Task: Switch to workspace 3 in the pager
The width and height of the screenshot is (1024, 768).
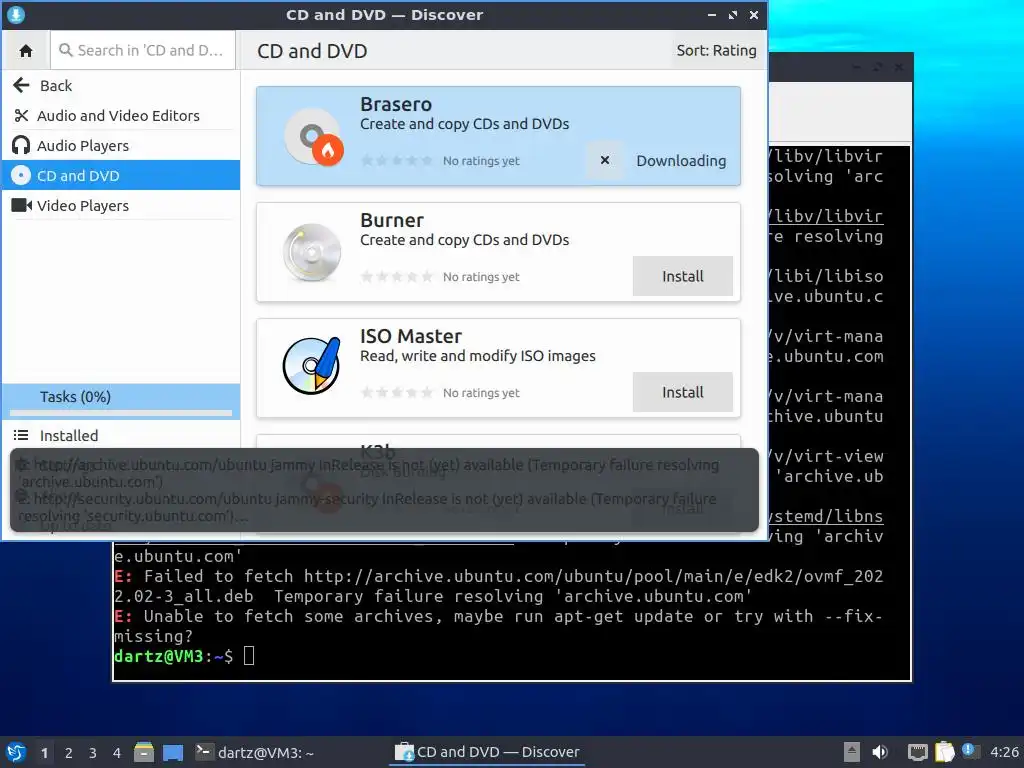Action: click(x=93, y=753)
